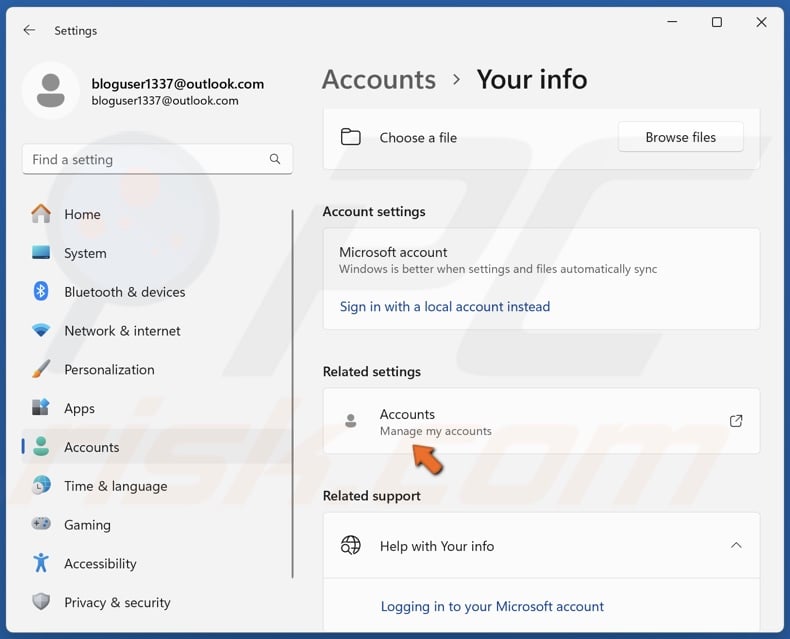Click the Accessibility figure icon

click(41, 563)
